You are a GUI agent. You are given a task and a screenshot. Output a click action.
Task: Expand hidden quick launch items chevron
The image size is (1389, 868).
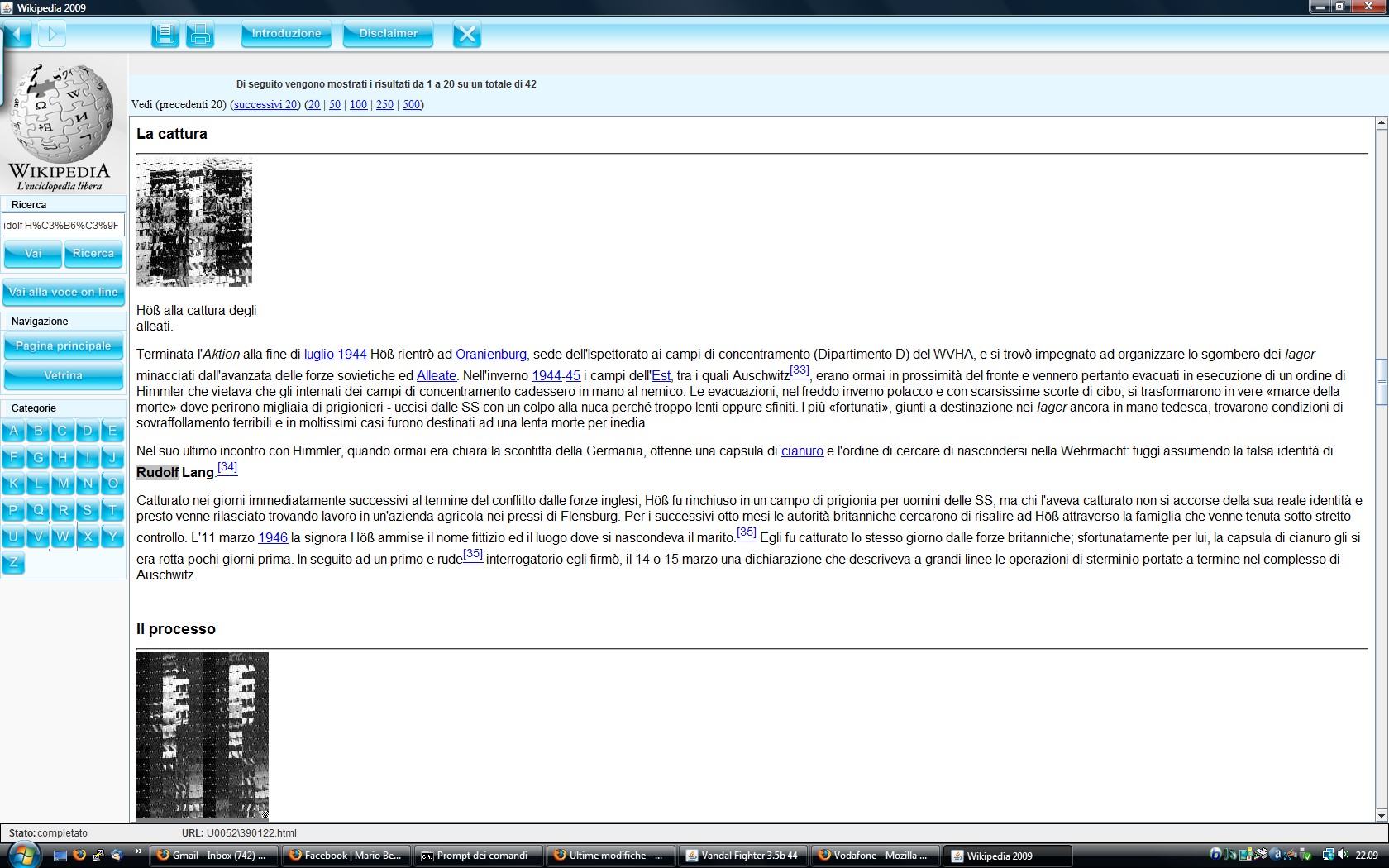tap(138, 851)
